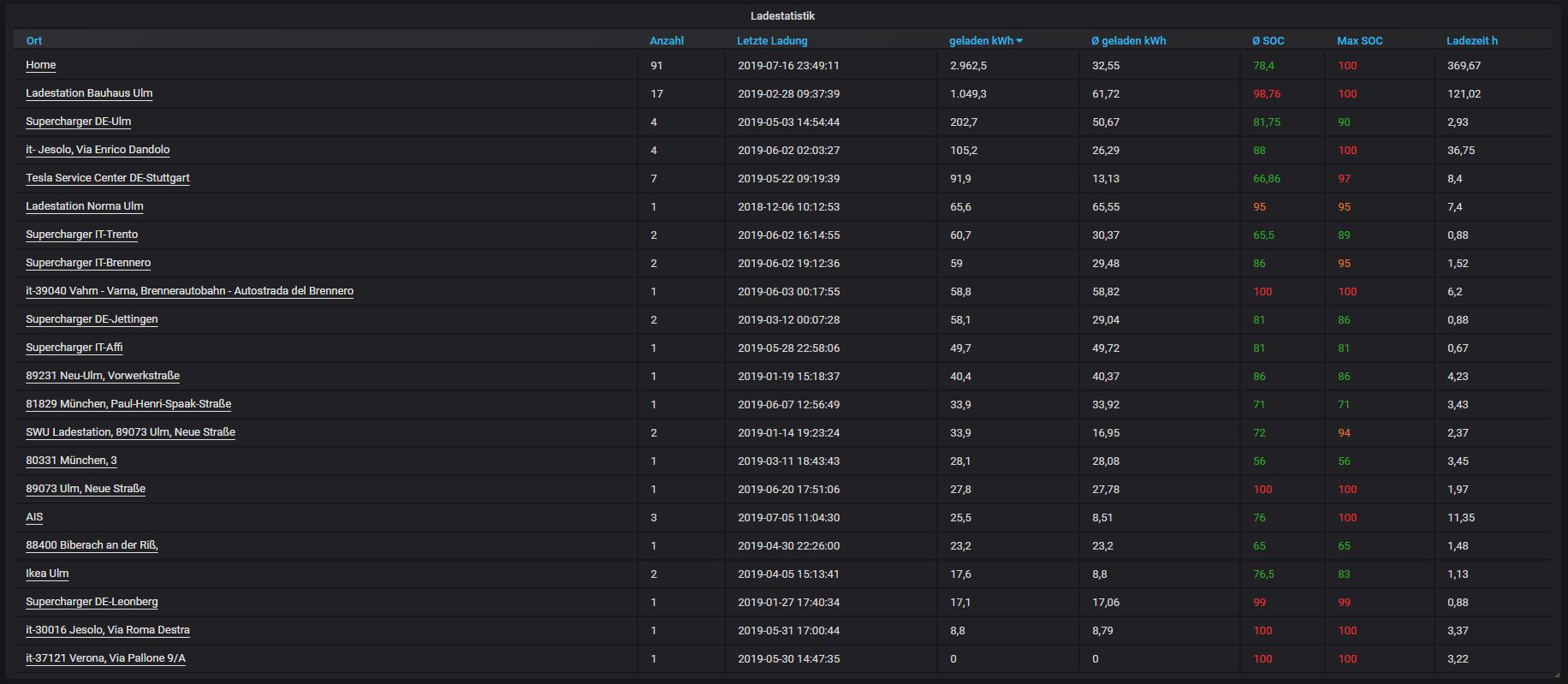
Task: Select the 1.049,3 kWh cell
Action: (968, 93)
